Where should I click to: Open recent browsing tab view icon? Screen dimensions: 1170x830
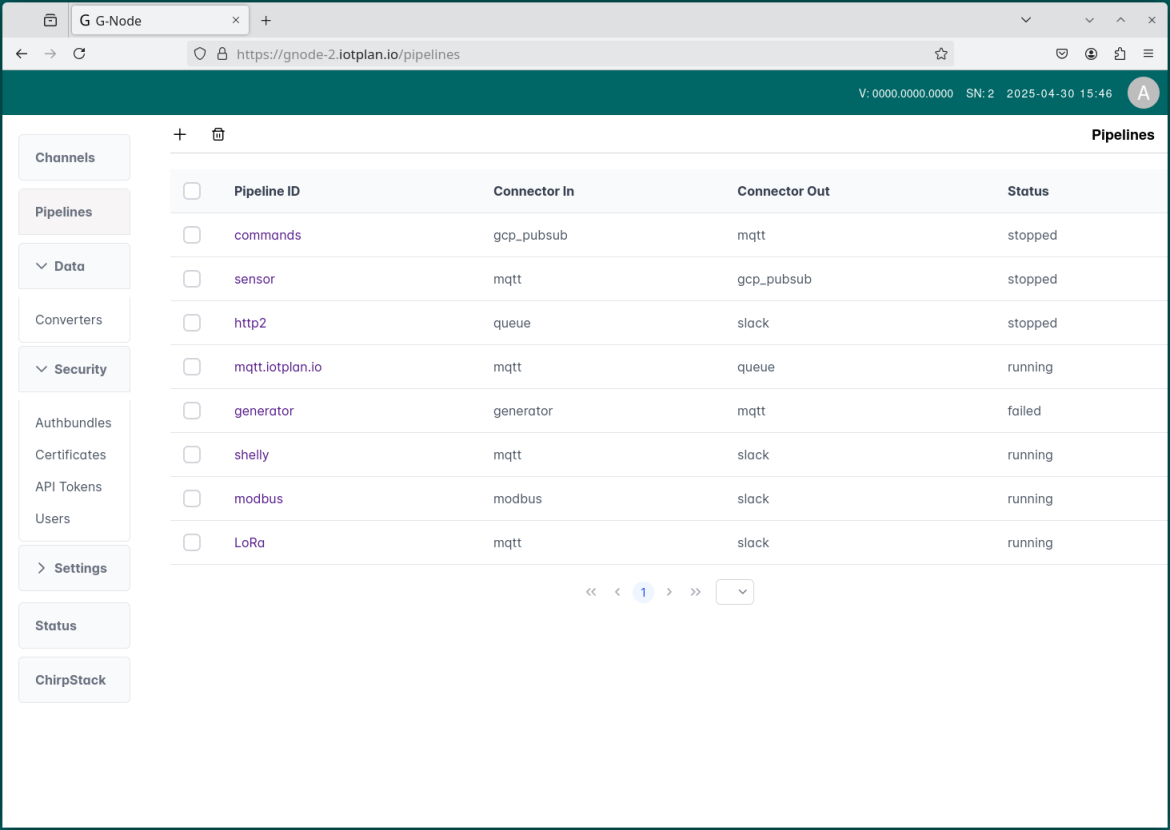(x=50, y=20)
